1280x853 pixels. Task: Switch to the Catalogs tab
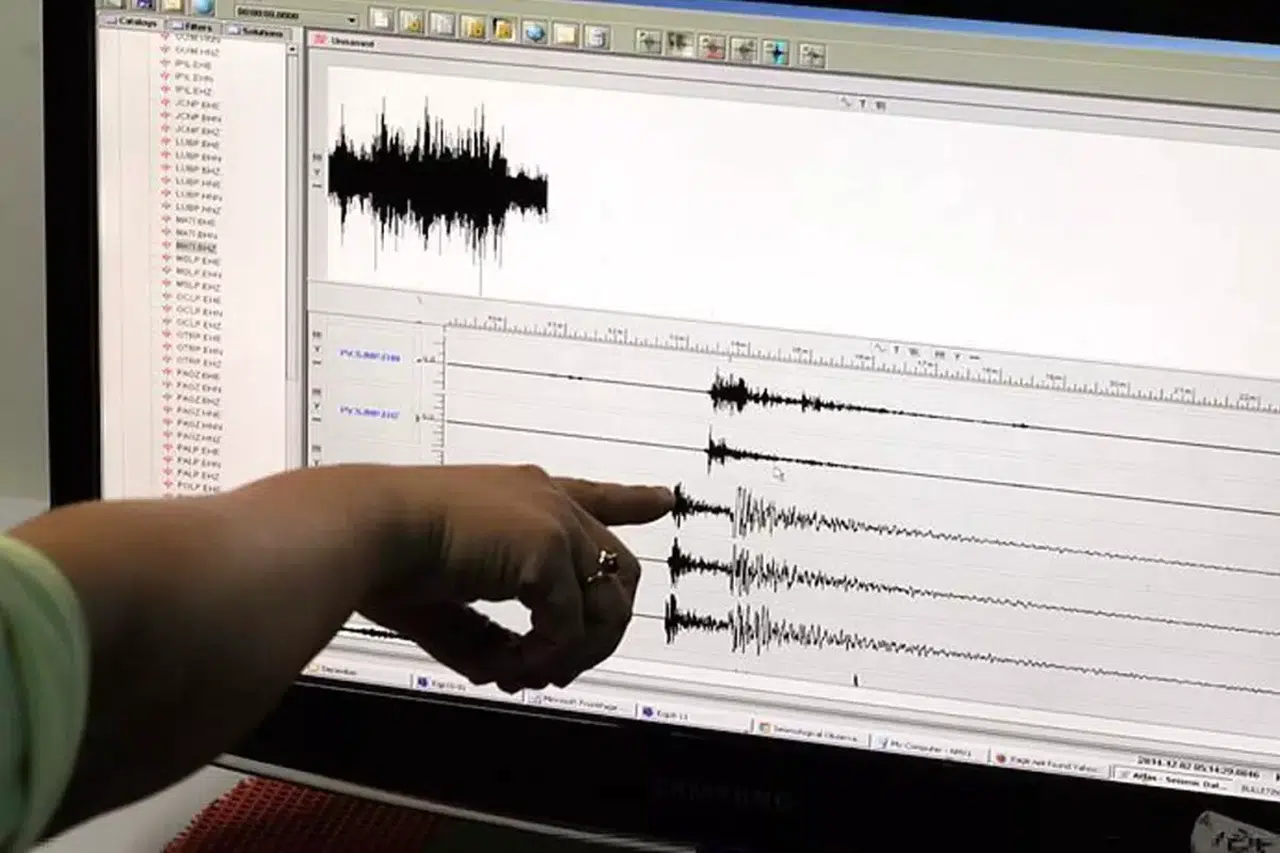pos(136,21)
